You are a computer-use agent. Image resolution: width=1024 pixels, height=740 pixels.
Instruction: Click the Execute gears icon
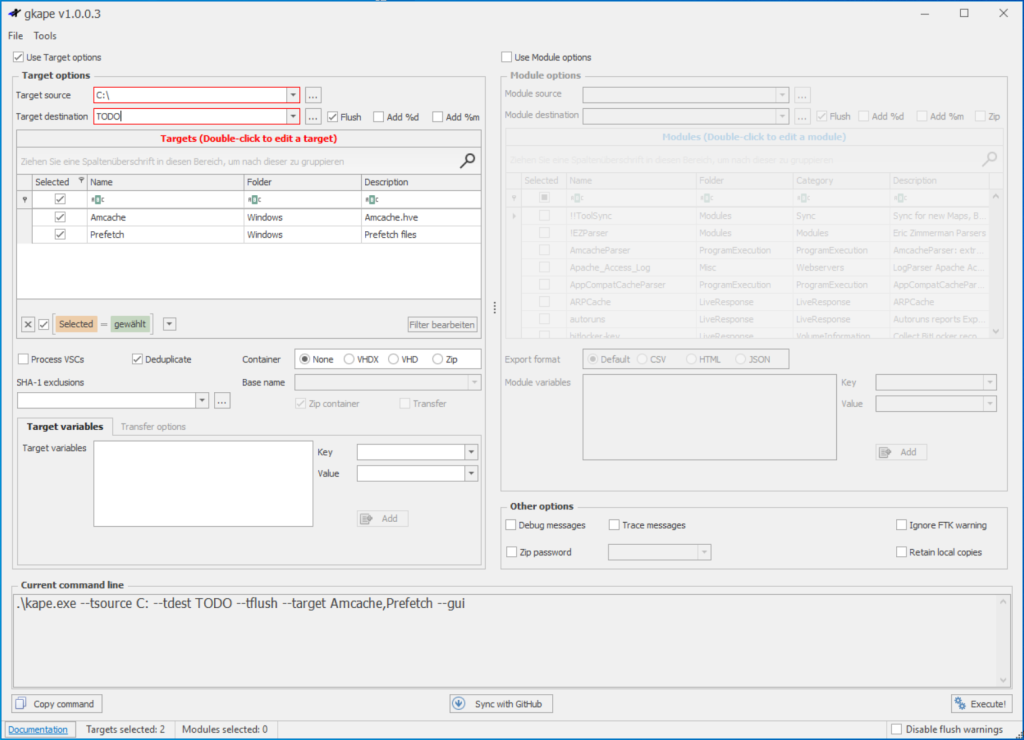pyautogui.click(x=960, y=703)
